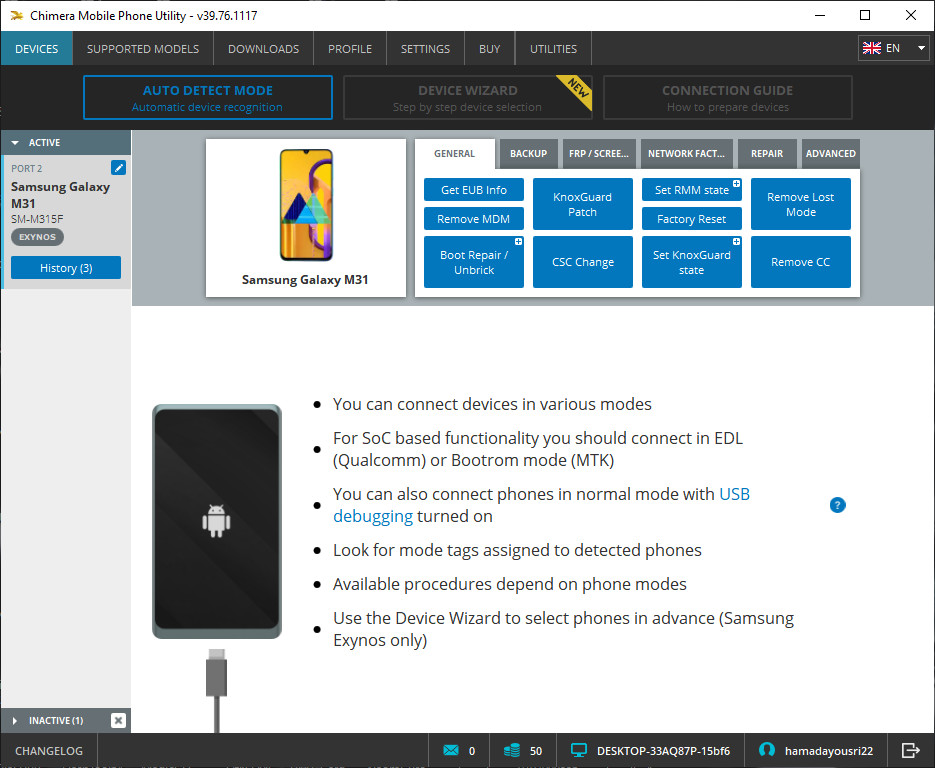Open the messages inbox via the envelope icon
935x768 pixels.
pos(453,750)
